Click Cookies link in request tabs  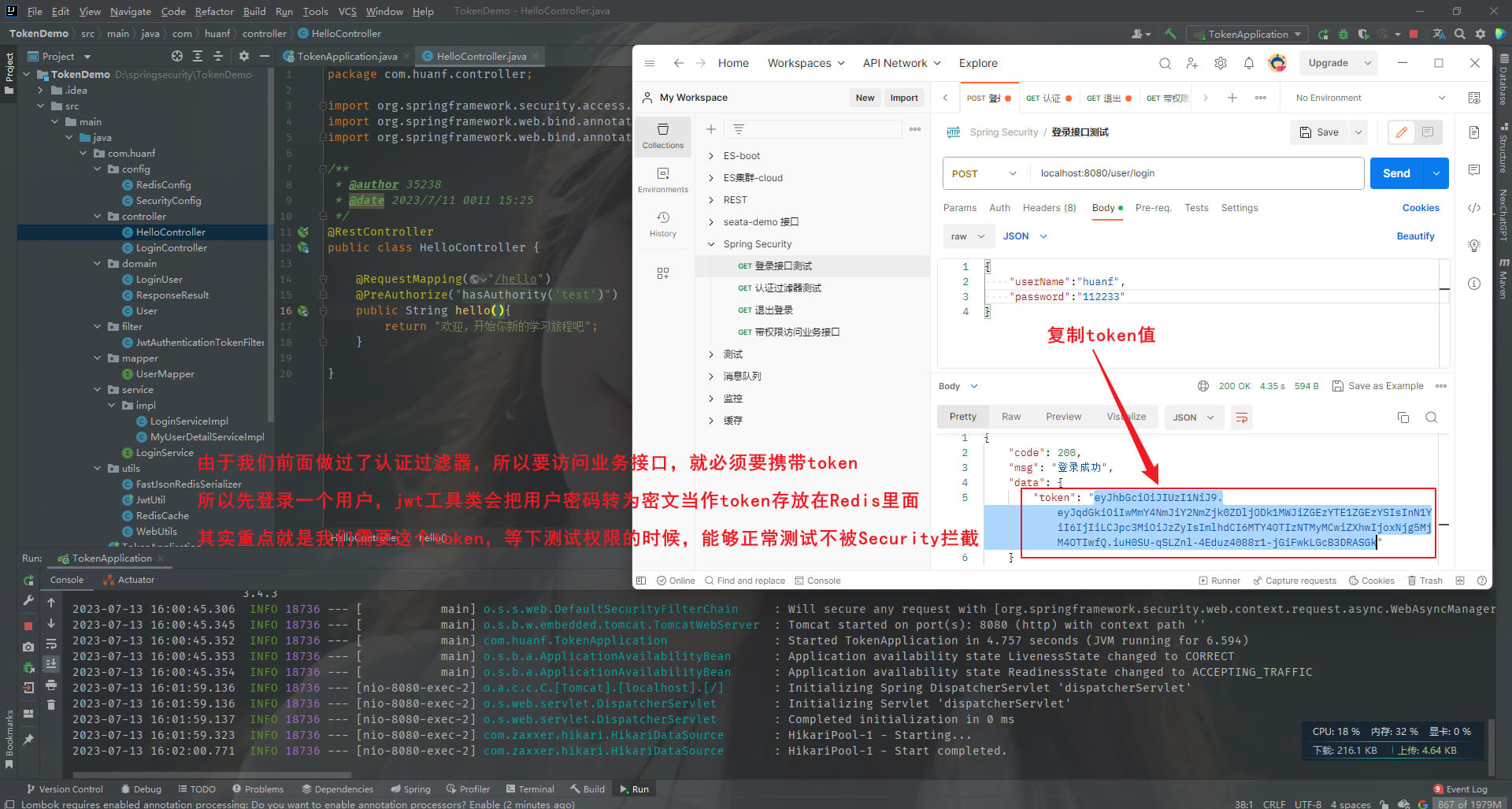pos(1421,208)
